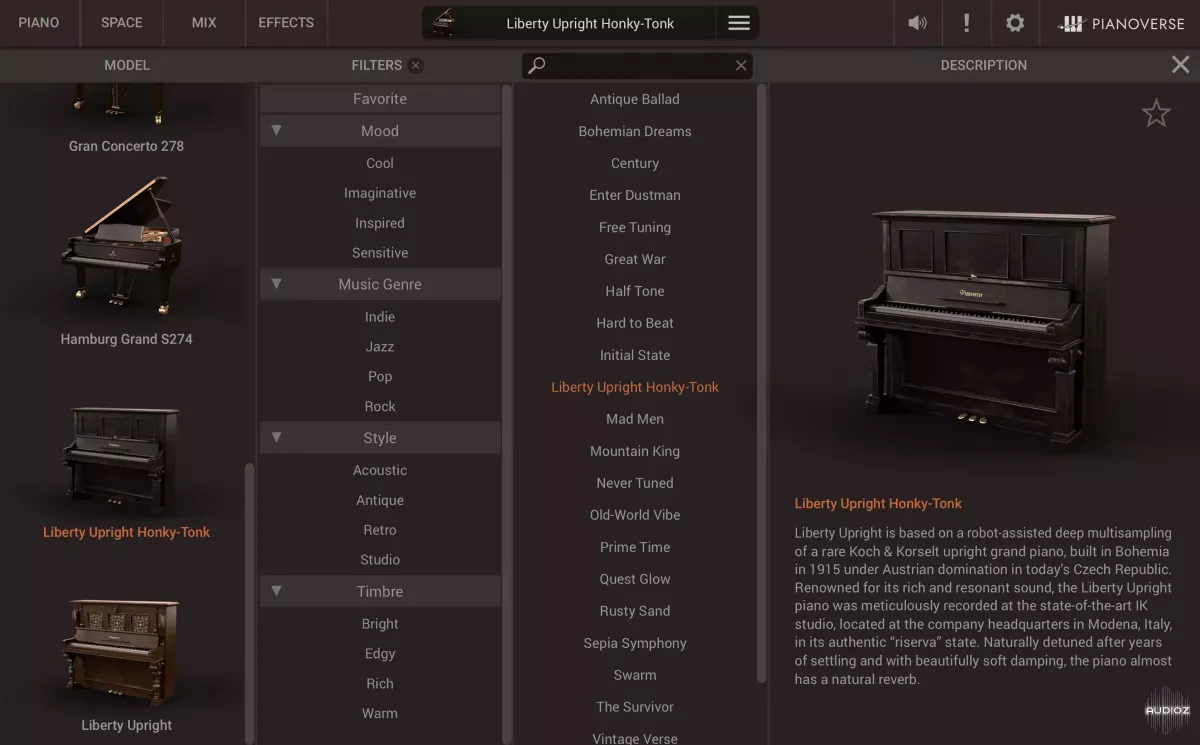This screenshot has width=1200, height=745.
Task: Filter by Studio style
Action: coord(380,560)
